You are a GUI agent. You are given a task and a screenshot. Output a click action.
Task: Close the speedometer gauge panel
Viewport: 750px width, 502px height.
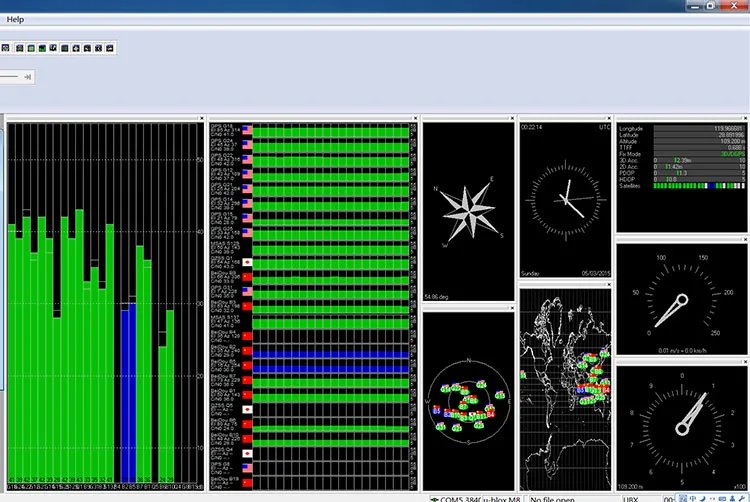745,239
